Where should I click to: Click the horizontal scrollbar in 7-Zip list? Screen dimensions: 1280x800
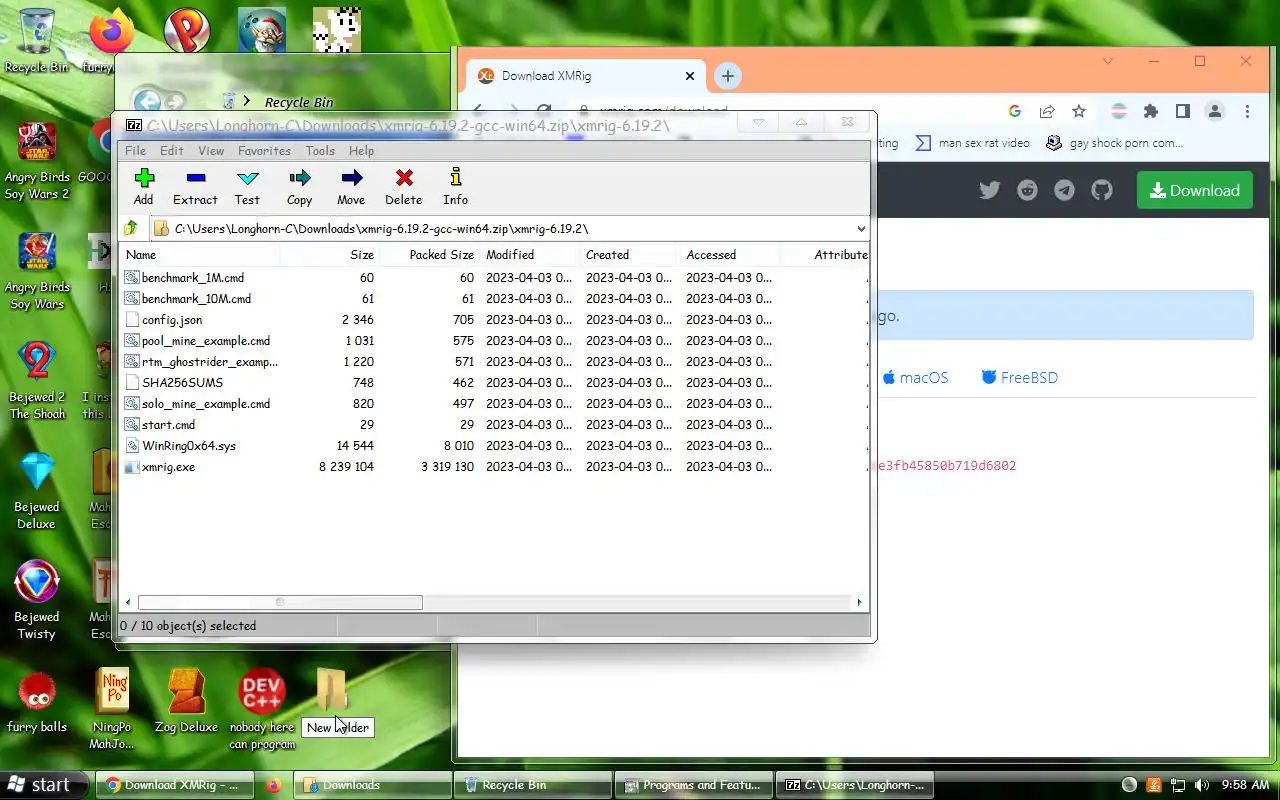(280, 602)
